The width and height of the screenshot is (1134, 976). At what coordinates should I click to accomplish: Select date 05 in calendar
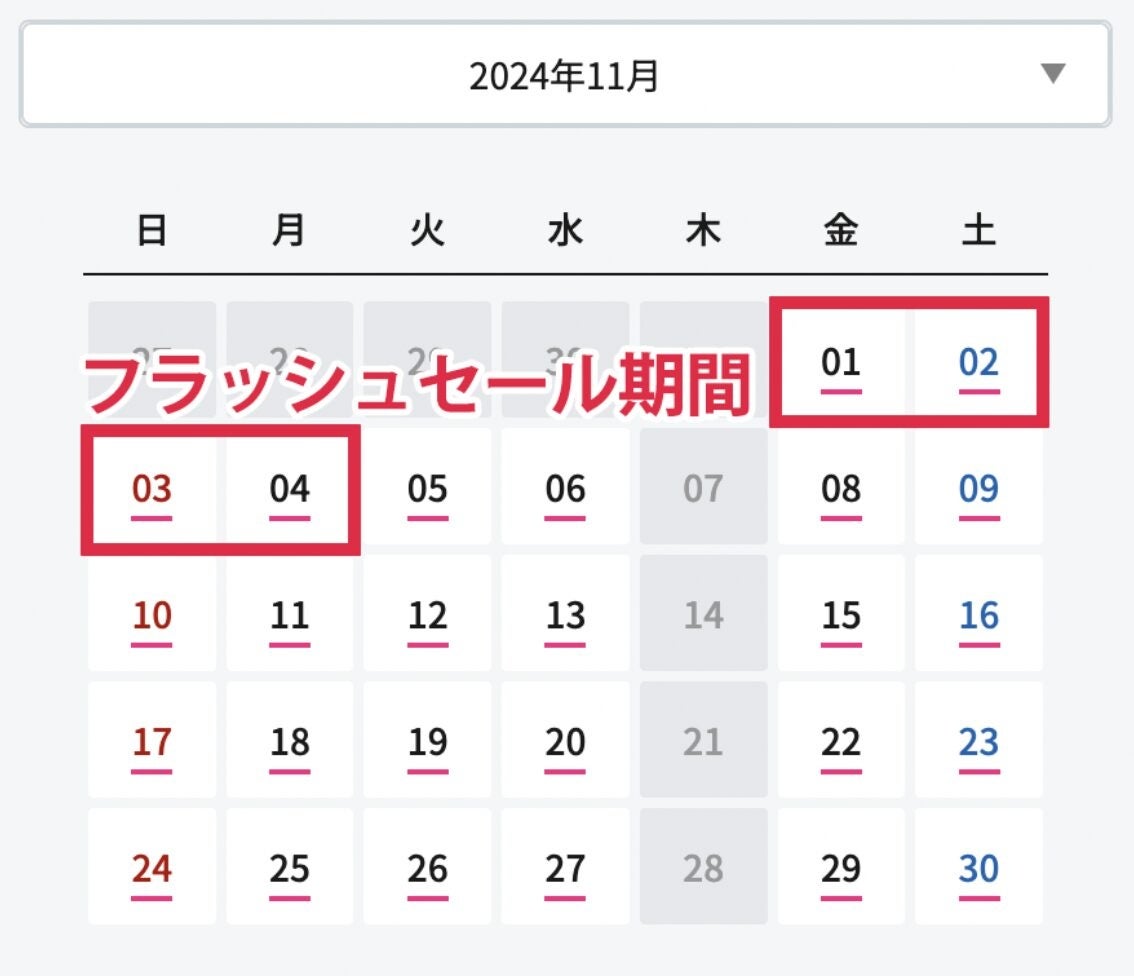point(427,489)
